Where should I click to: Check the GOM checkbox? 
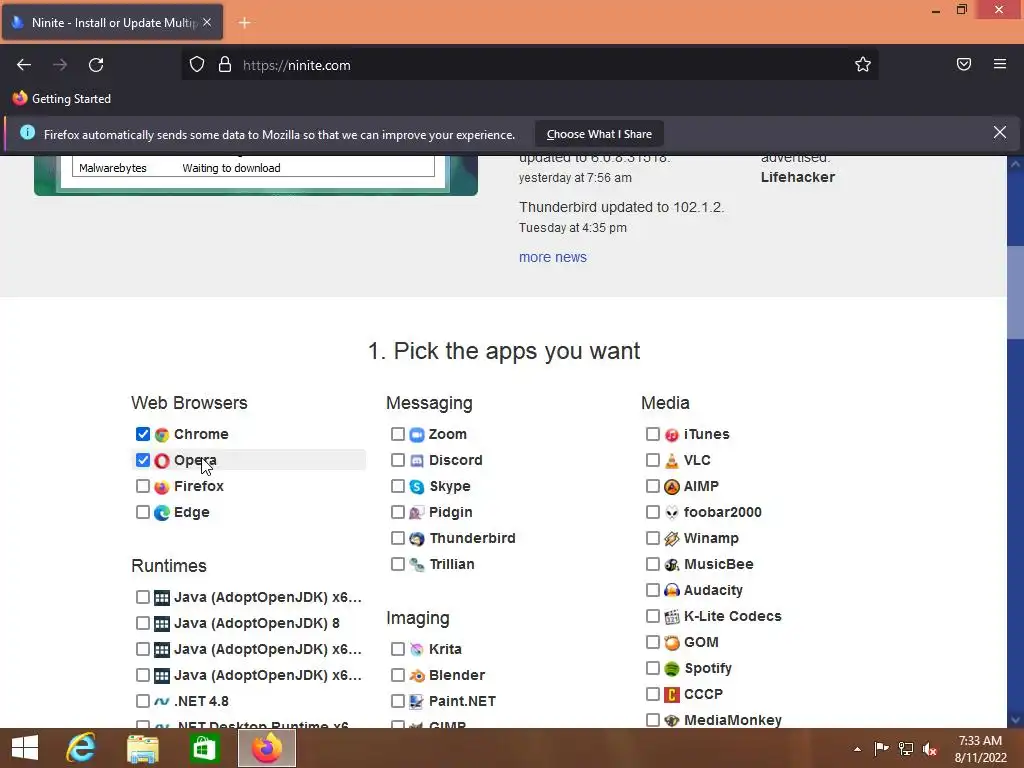pyautogui.click(x=652, y=642)
